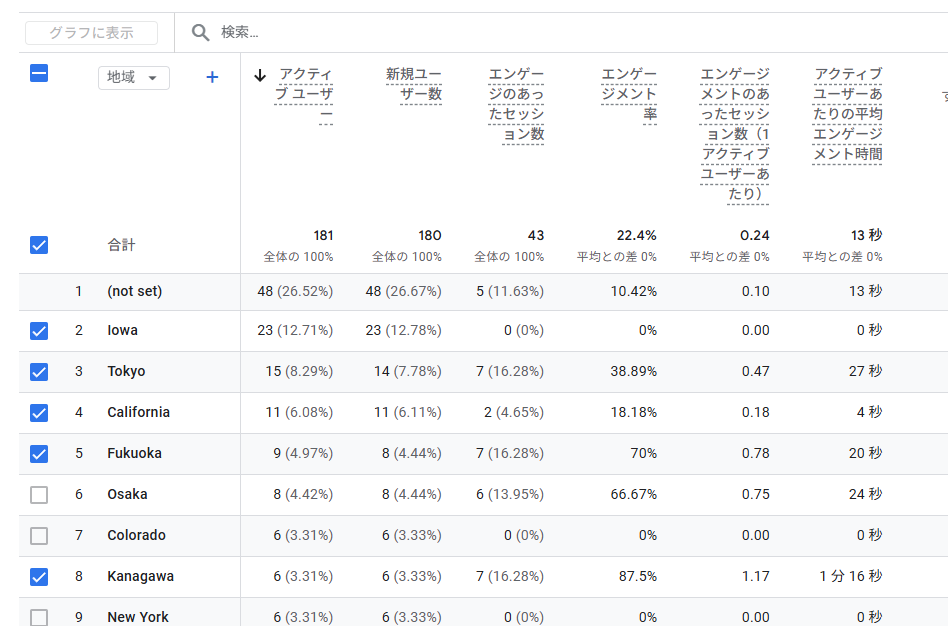Enable the Colorado row checkbox

38,535
